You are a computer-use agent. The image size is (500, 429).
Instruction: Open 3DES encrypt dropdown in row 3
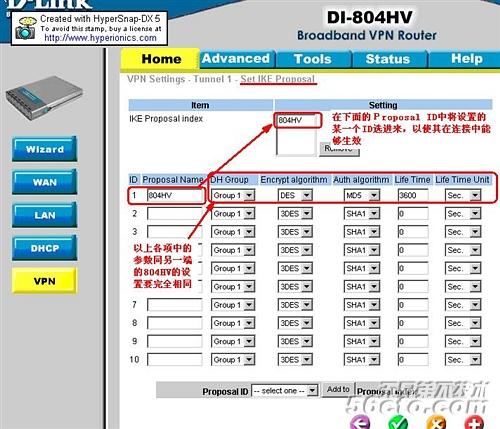[295, 232]
